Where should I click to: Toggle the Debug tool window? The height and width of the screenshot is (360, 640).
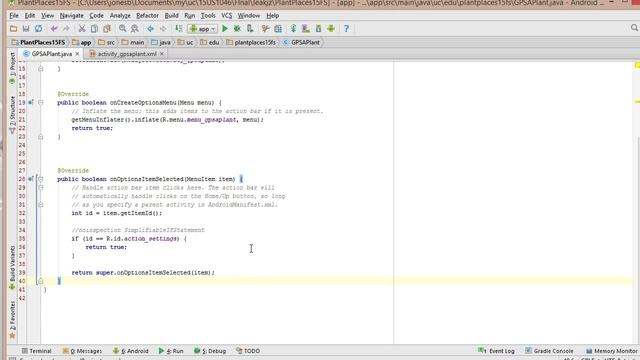pyautogui.click(x=210, y=351)
